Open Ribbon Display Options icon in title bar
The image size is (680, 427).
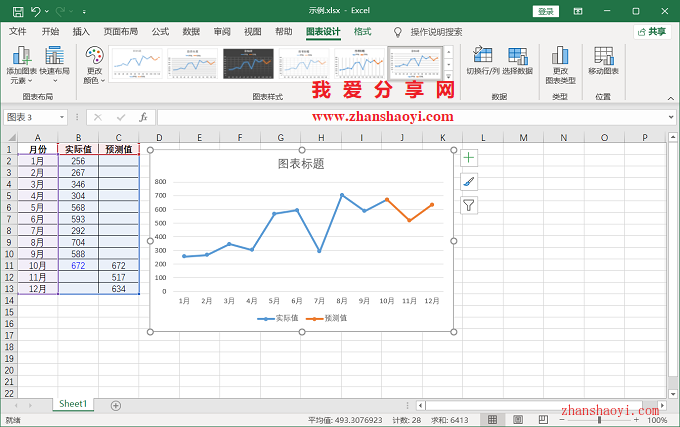(578, 11)
